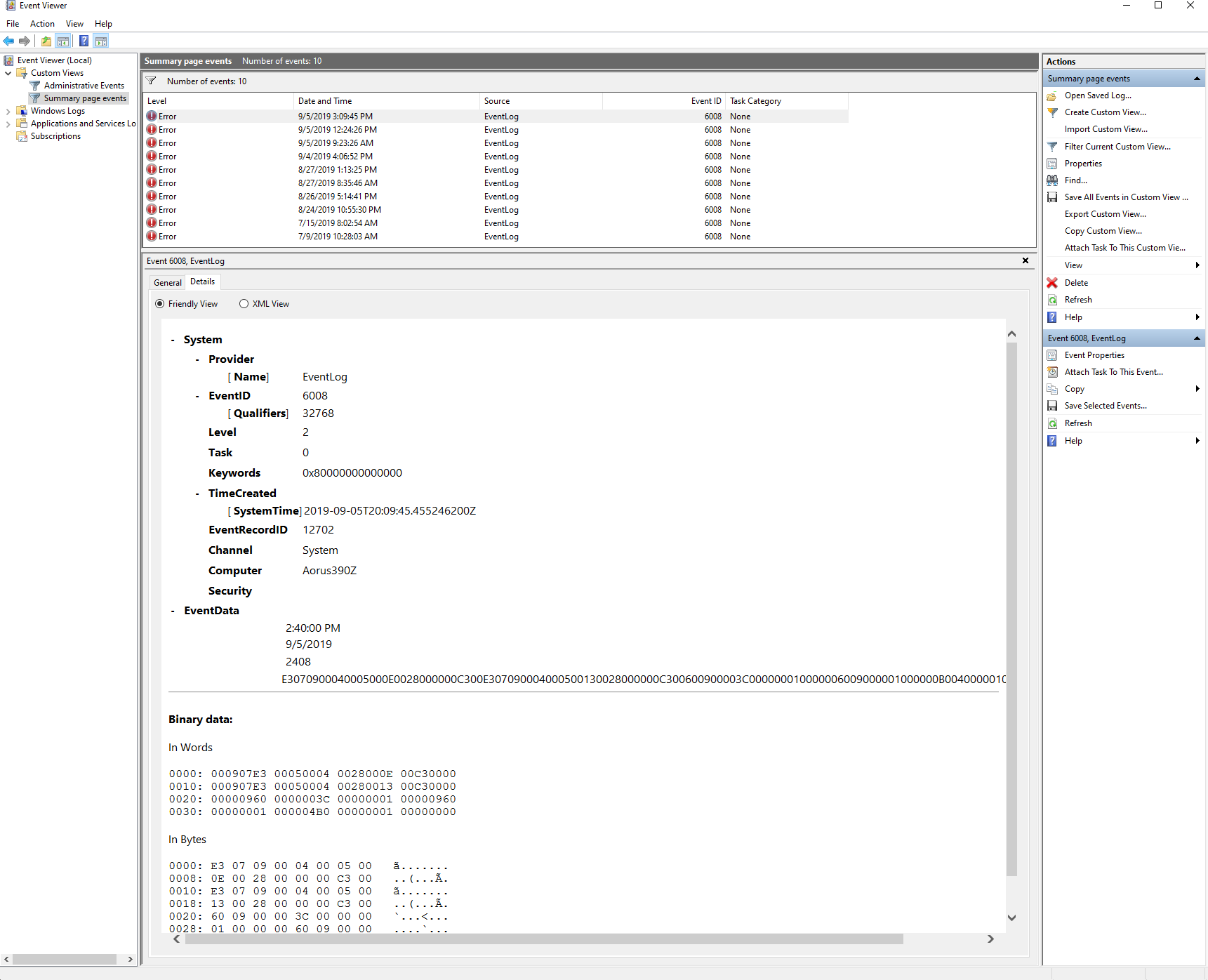Click the Refresh icon under Event 6008 section
Image resolution: width=1208 pixels, height=980 pixels.
[x=1052, y=423]
